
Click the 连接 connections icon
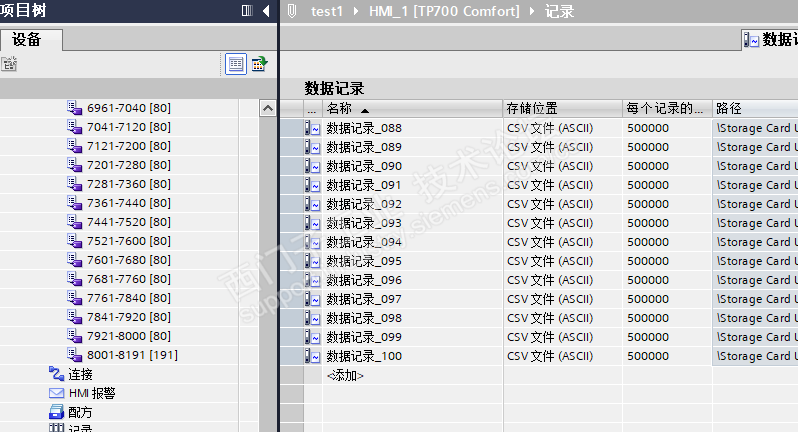[x=56, y=373]
